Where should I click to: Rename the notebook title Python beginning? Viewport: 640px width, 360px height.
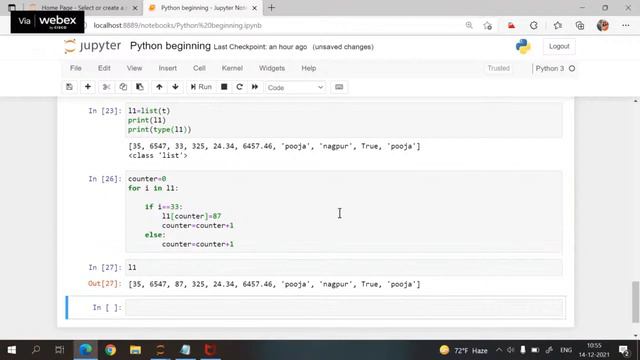point(170,46)
